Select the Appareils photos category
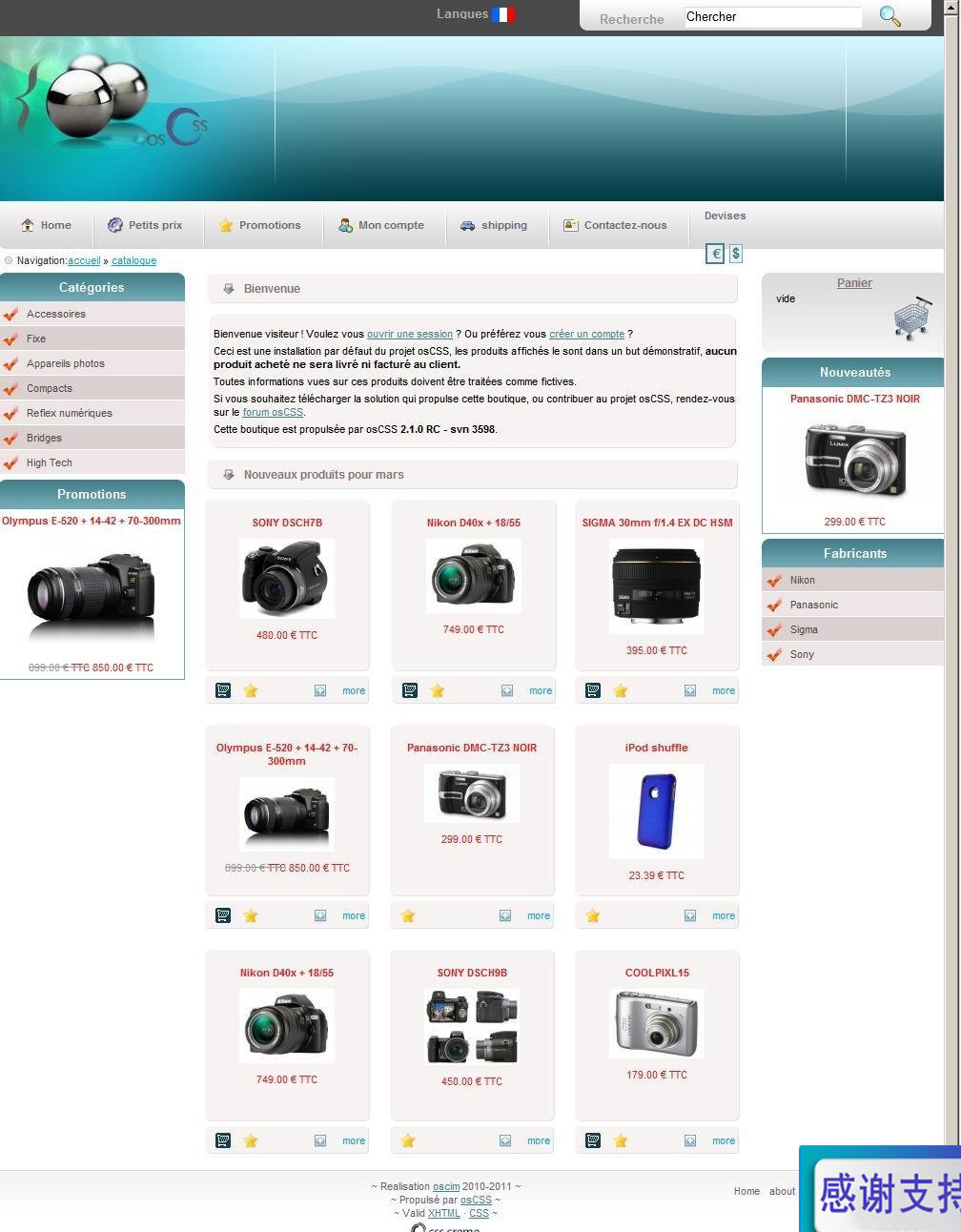961x1232 pixels. 92,363
